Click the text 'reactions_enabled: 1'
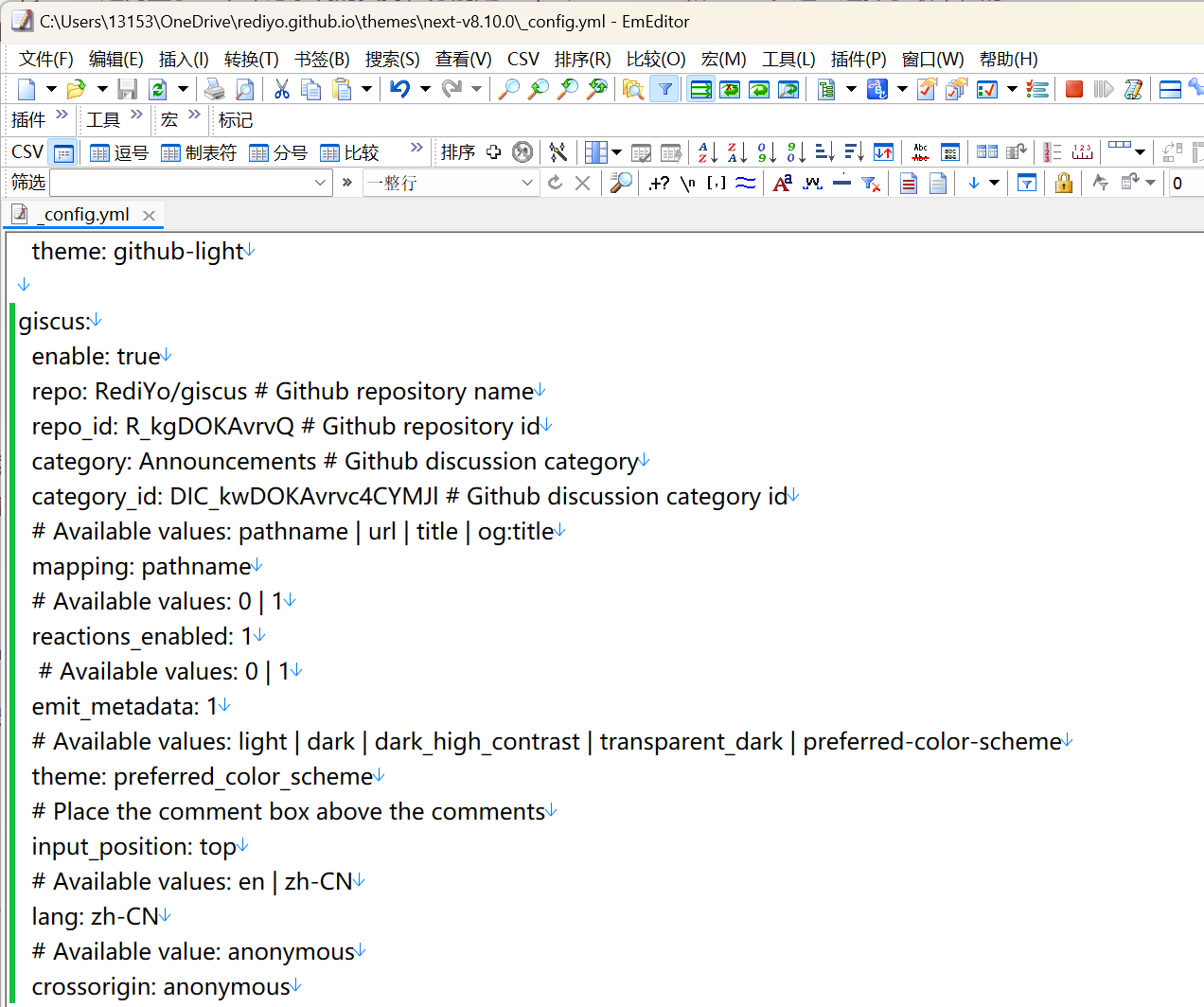Screen dimensions: 1204x1007 click(142, 637)
